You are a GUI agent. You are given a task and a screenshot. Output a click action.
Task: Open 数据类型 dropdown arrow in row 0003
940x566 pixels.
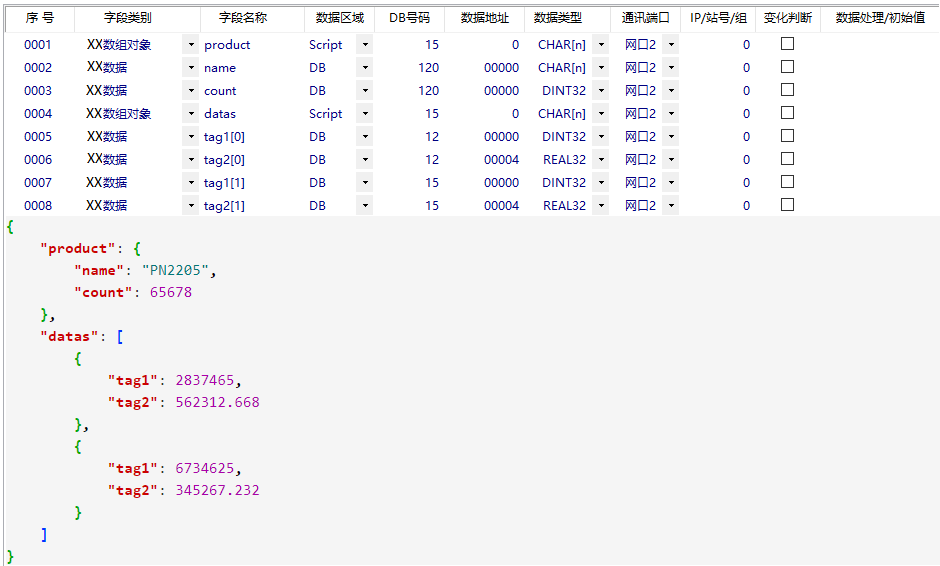[x=600, y=91]
